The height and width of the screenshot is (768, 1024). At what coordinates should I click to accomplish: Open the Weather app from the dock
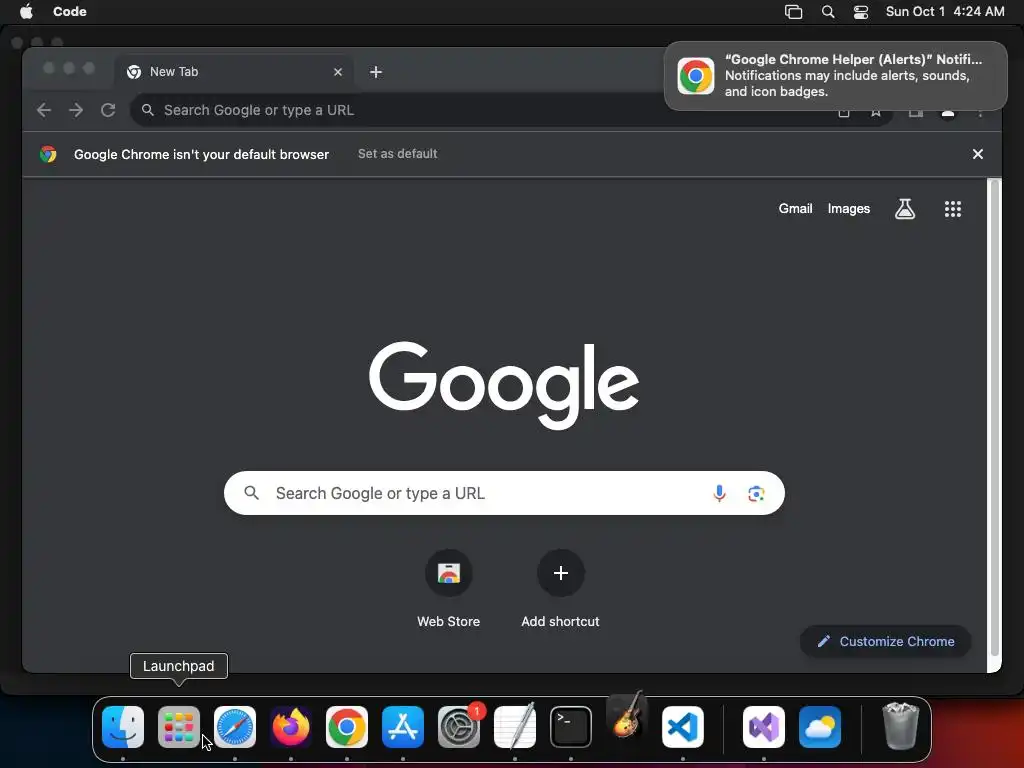[820, 727]
